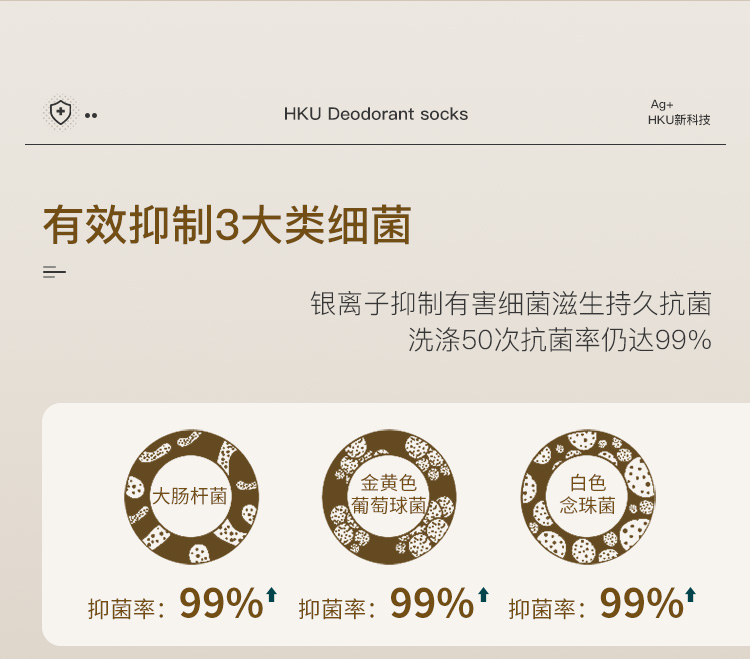The height and width of the screenshot is (659, 750).
Task: Select the 大肠杆菌 bacteria circle
Action: point(190,496)
